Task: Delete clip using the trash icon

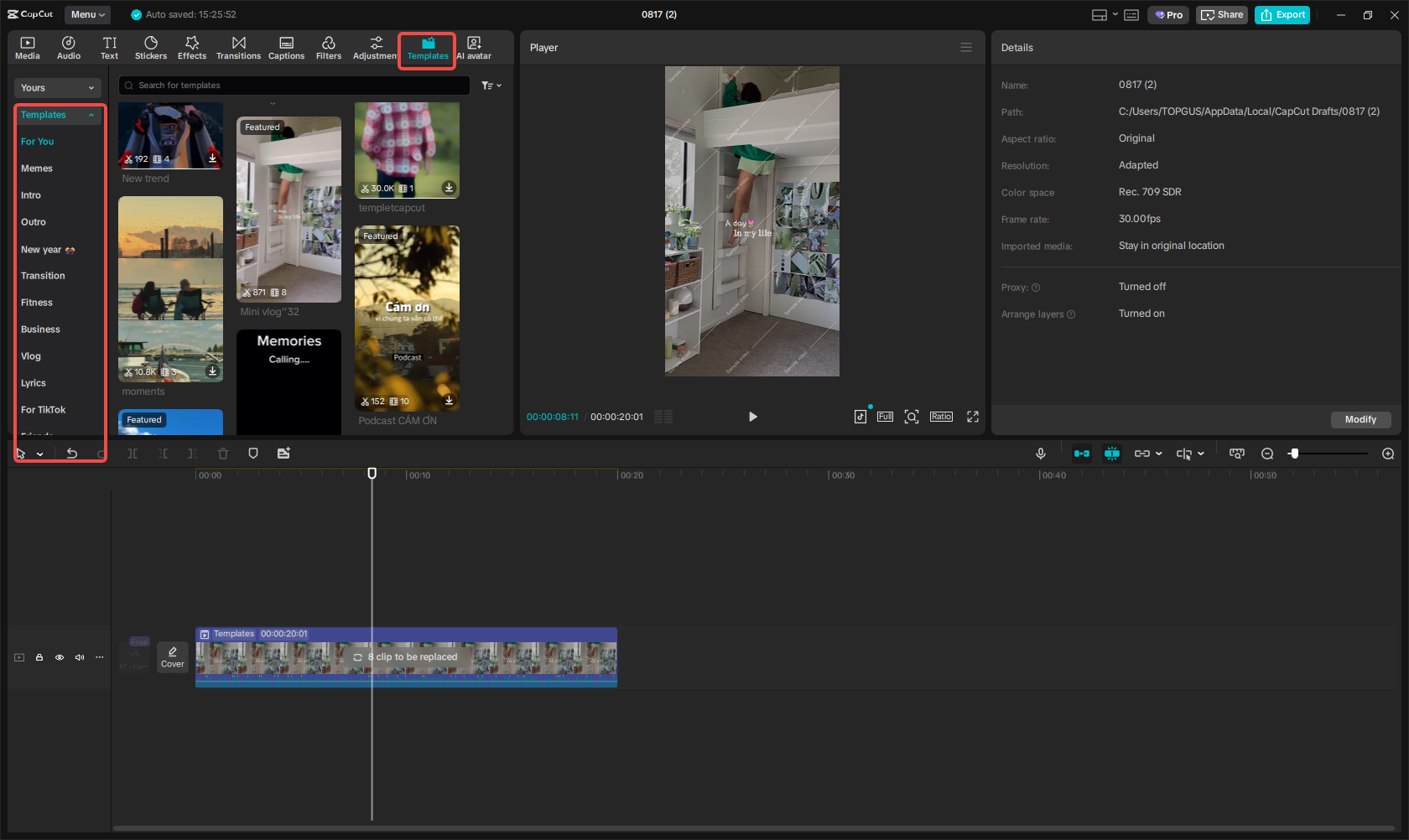Action: tap(222, 453)
